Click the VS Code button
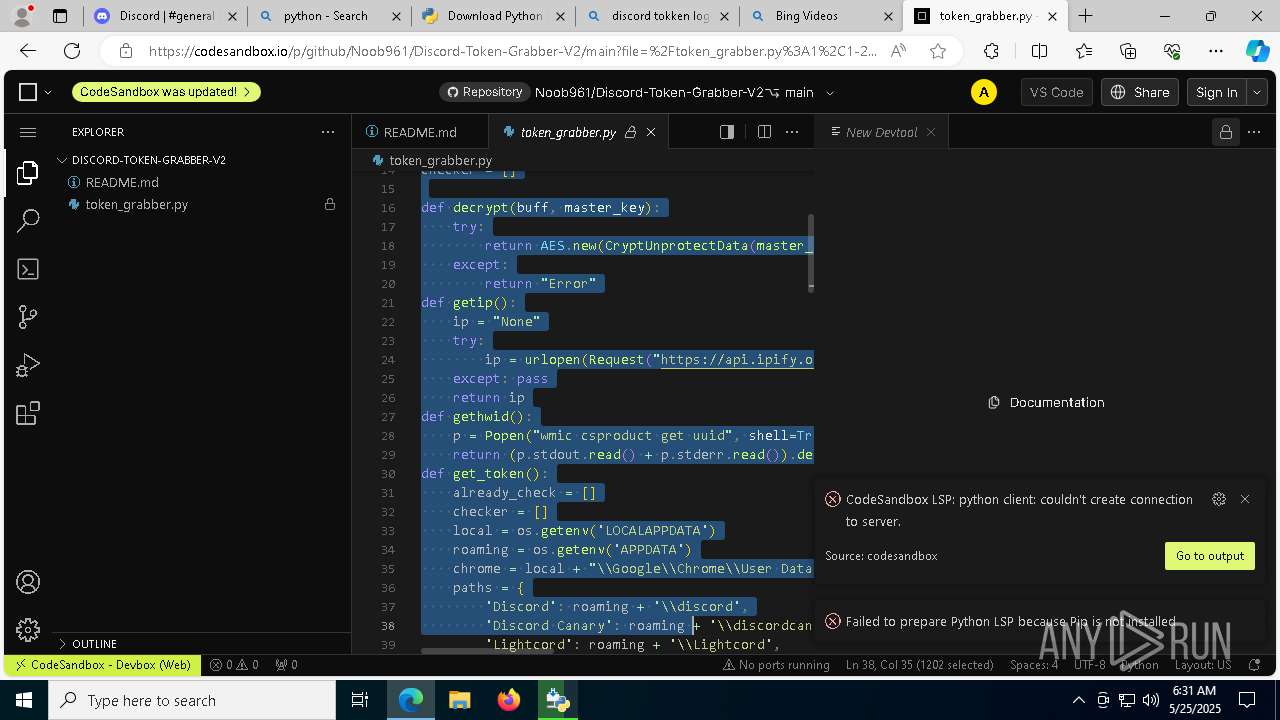Screen dimensions: 1280x720 1056,92
